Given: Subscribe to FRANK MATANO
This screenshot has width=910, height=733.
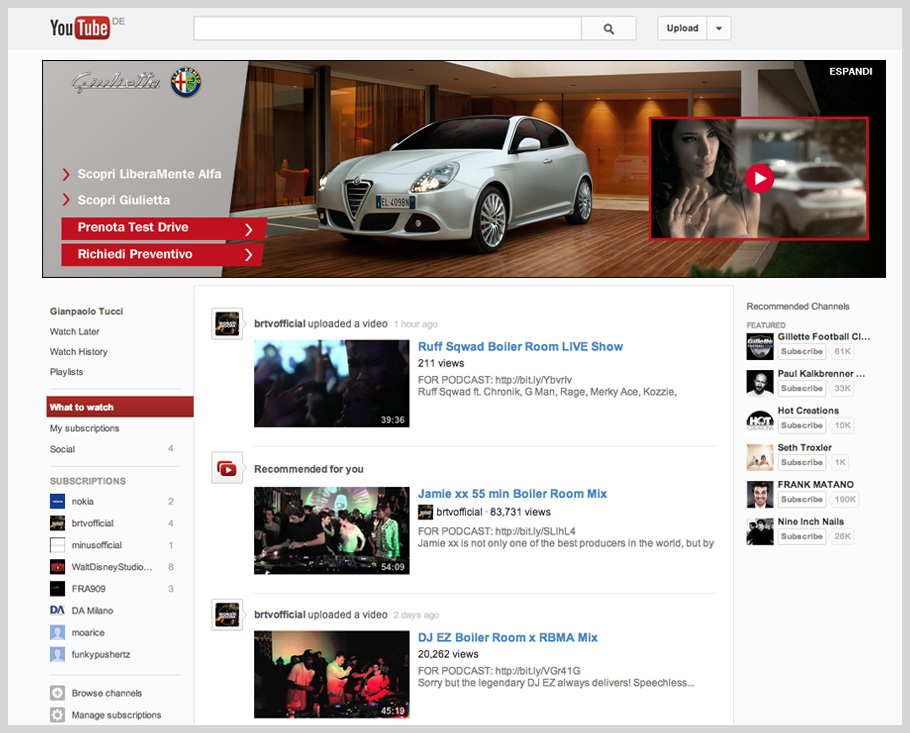Looking at the screenshot, I should 801,500.
